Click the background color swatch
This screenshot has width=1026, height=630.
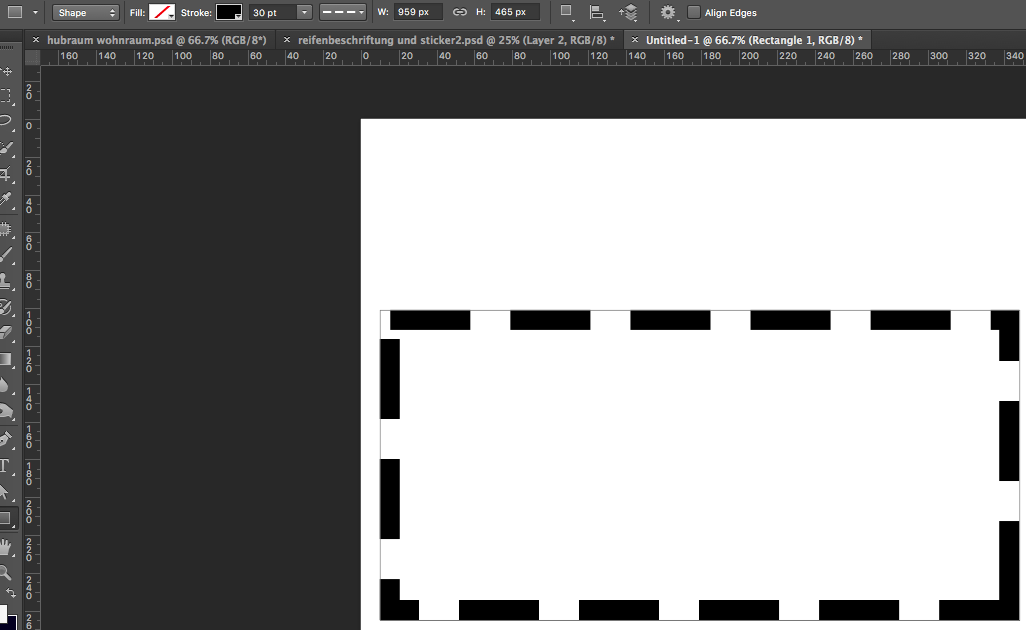[11, 621]
